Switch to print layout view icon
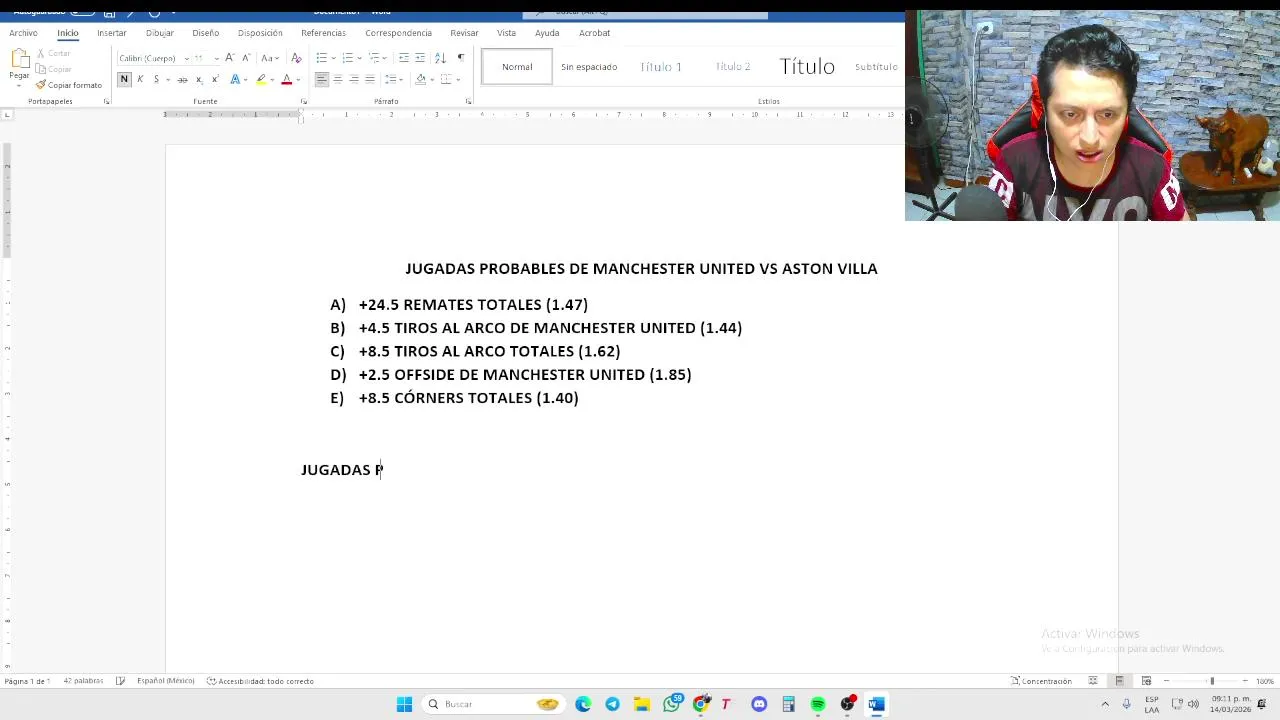Image resolution: width=1280 pixels, height=720 pixels. tap(1119, 681)
